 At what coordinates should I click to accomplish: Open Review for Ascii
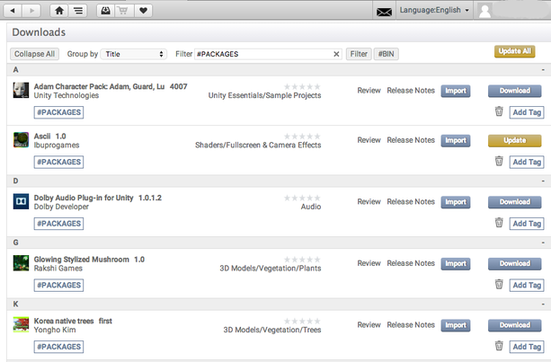coord(369,140)
